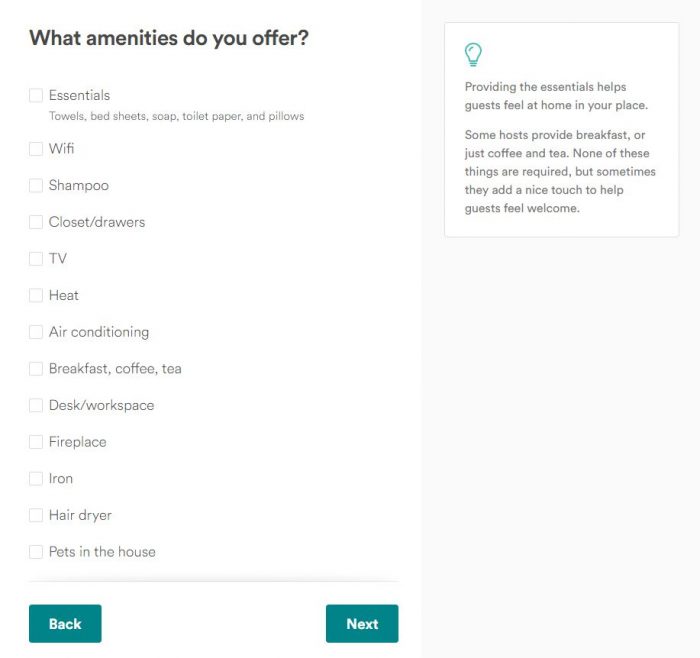Click the Essentials label text
Screen dimensions: 700x658
[79, 95]
